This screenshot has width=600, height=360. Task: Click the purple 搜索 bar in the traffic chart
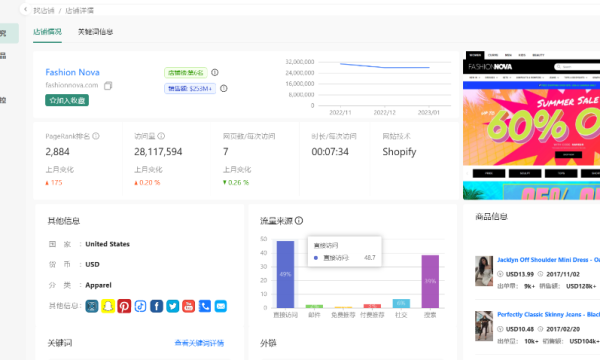pos(430,281)
